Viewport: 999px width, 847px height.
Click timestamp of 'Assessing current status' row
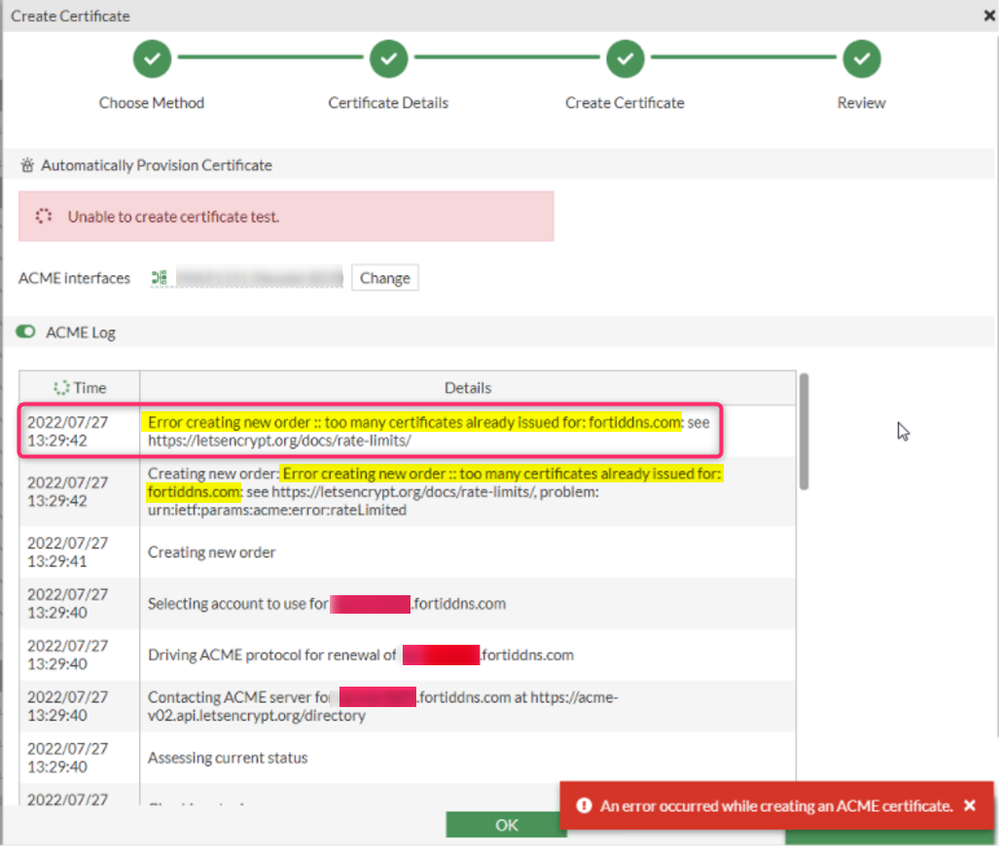[68, 758]
